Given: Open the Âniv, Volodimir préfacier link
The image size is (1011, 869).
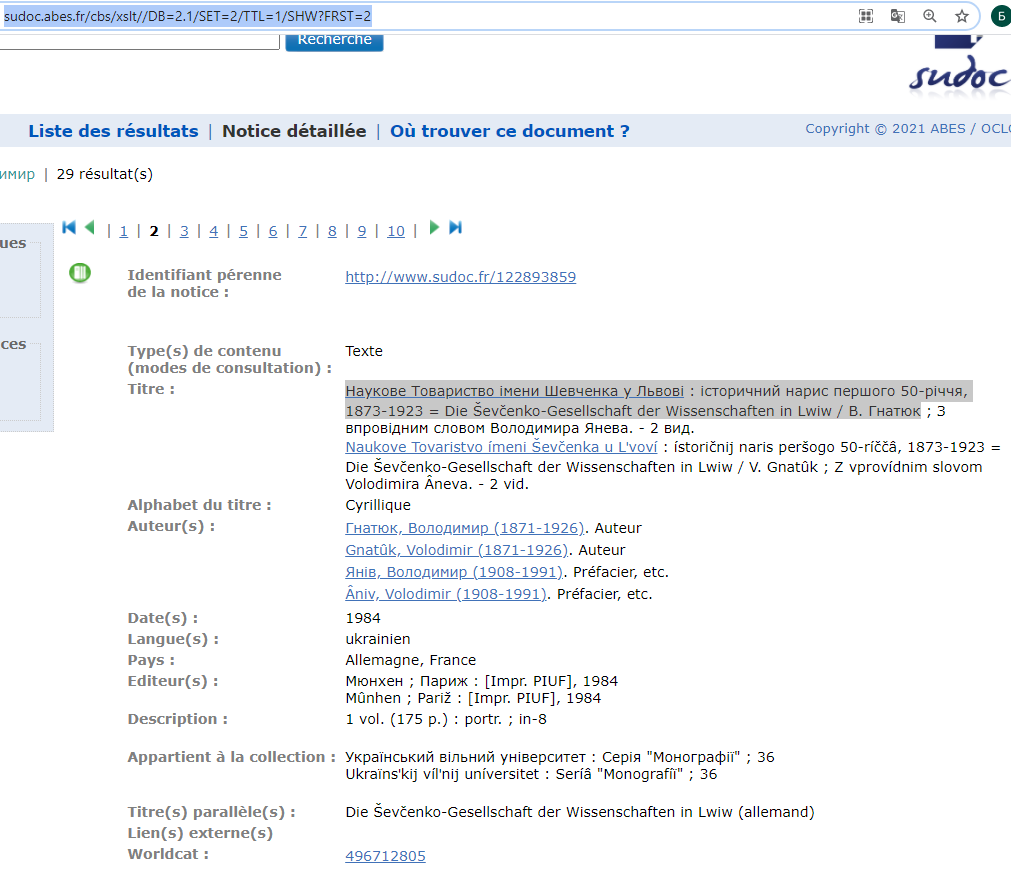Looking at the screenshot, I should [x=445, y=594].
